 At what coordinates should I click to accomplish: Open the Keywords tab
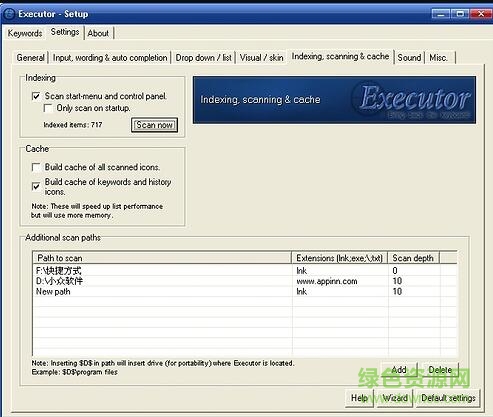coord(25,33)
